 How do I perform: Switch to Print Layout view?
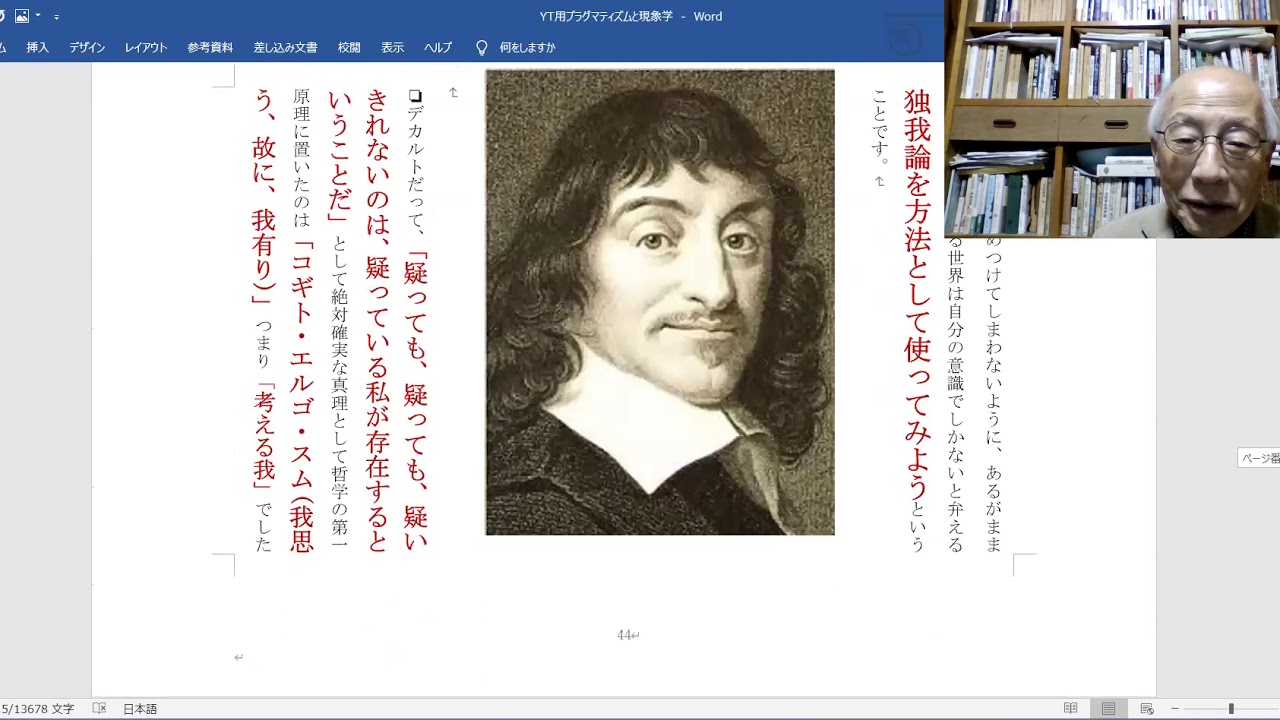[1109, 708]
